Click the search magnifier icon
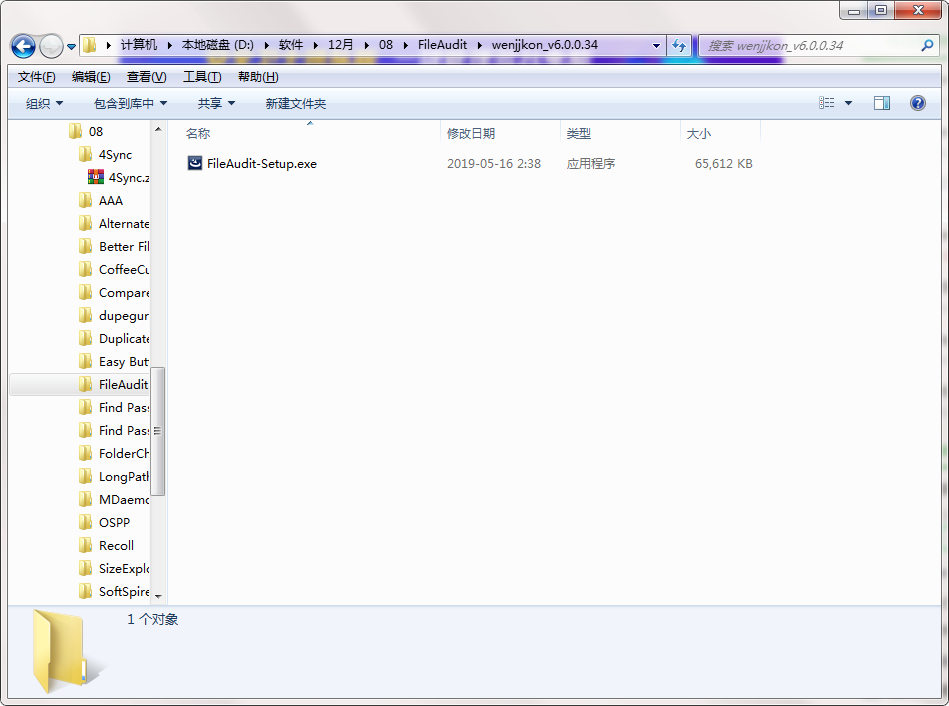 pos(928,45)
